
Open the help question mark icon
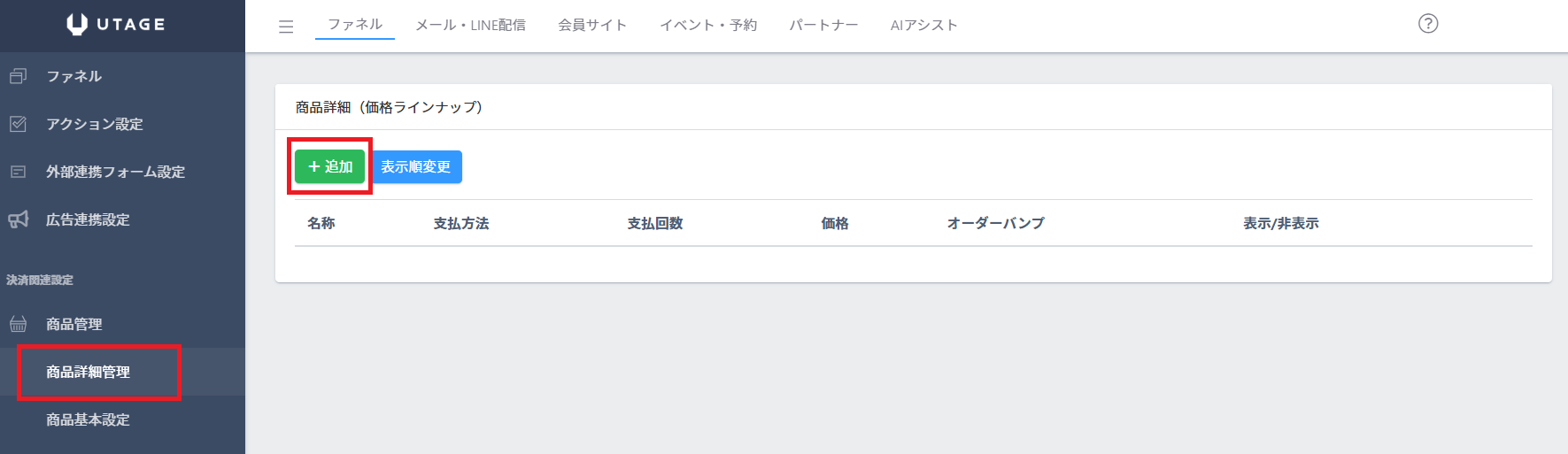pos(1427,24)
